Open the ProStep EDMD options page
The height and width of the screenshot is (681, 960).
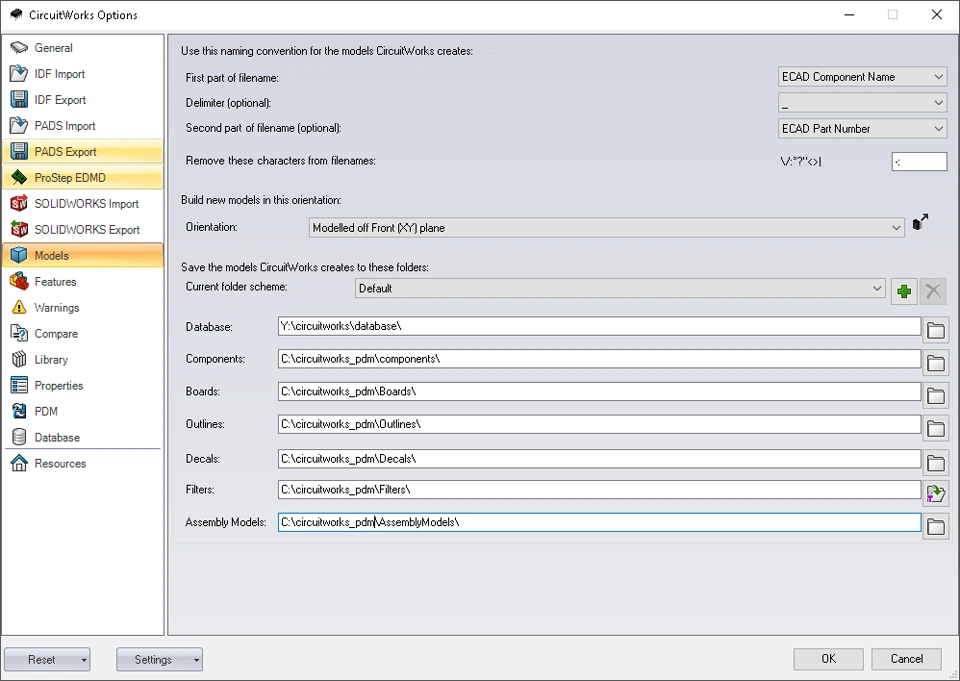coord(70,178)
